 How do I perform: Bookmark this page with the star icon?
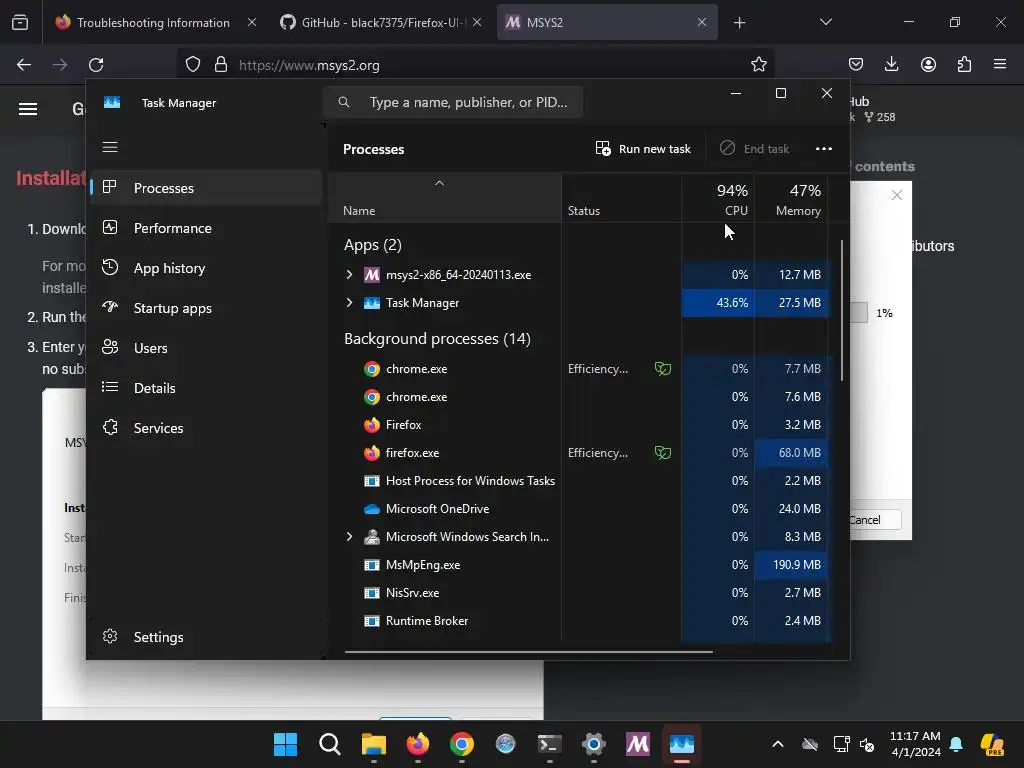click(x=758, y=65)
